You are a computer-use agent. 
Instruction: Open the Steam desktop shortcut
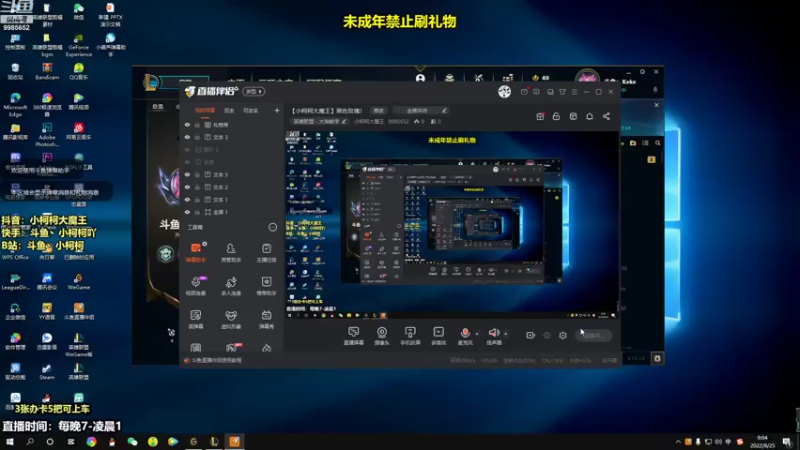(46, 371)
